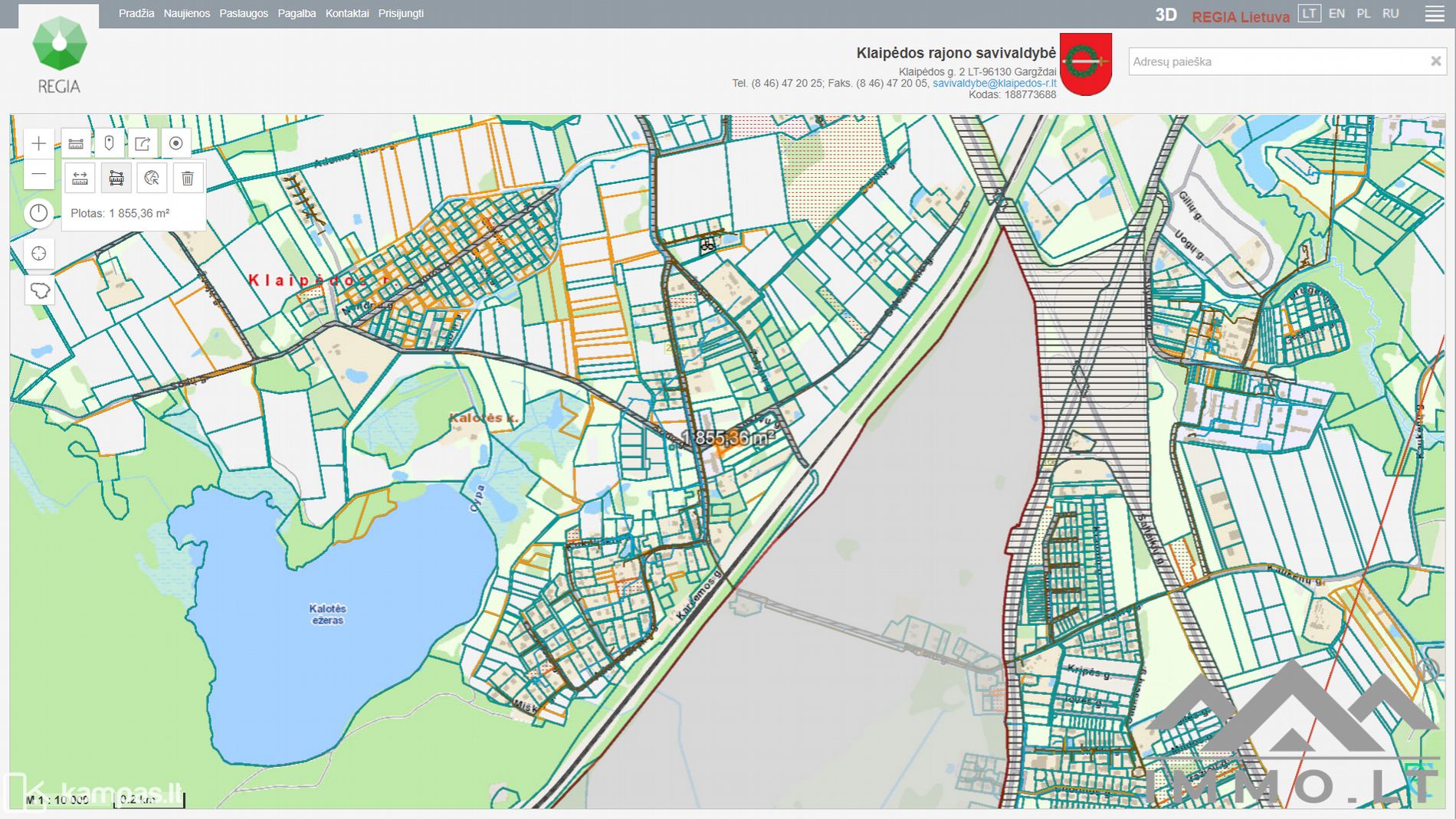The width and height of the screenshot is (1456, 819).
Task: Open the share/export map tool
Action: click(x=143, y=143)
